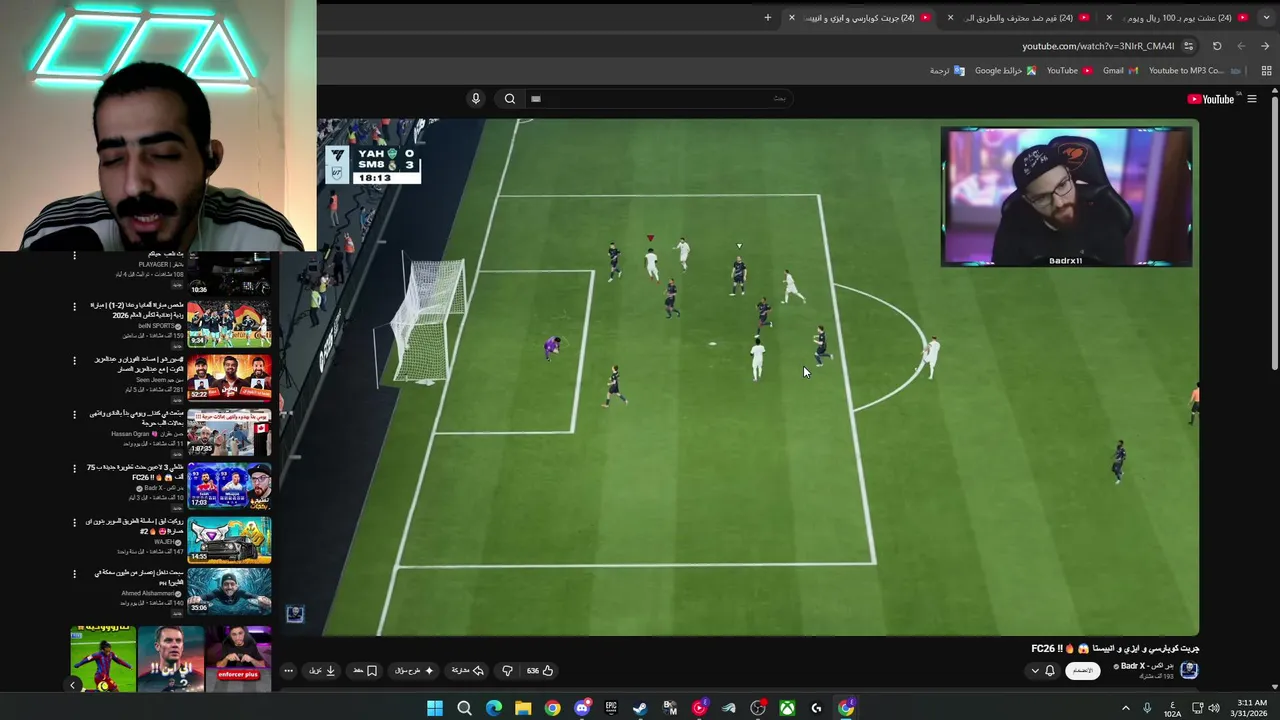Image resolution: width=1280 pixels, height=720 pixels.
Task: Focus the YouTube search input field
Action: 660,98
